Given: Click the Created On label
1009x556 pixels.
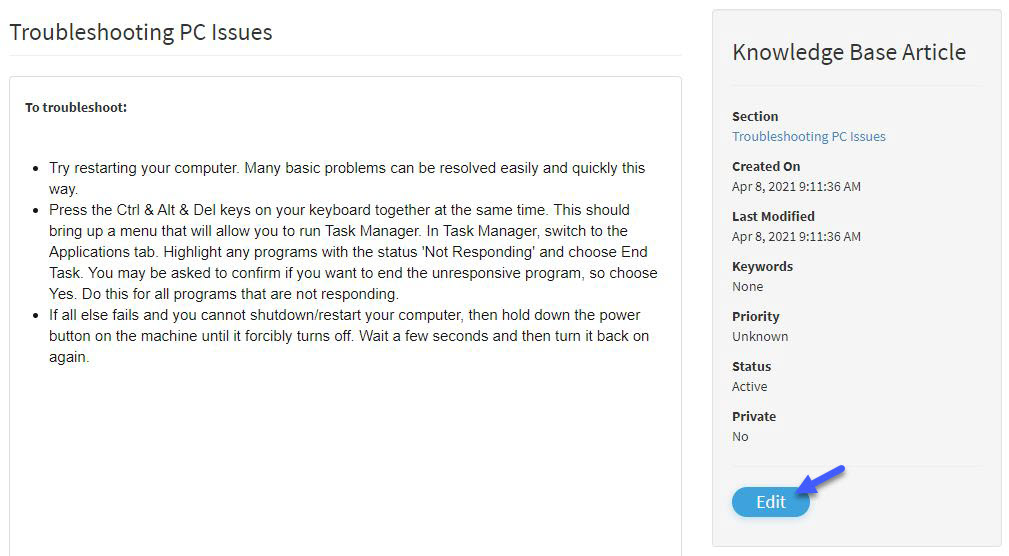Looking at the screenshot, I should (766, 167).
